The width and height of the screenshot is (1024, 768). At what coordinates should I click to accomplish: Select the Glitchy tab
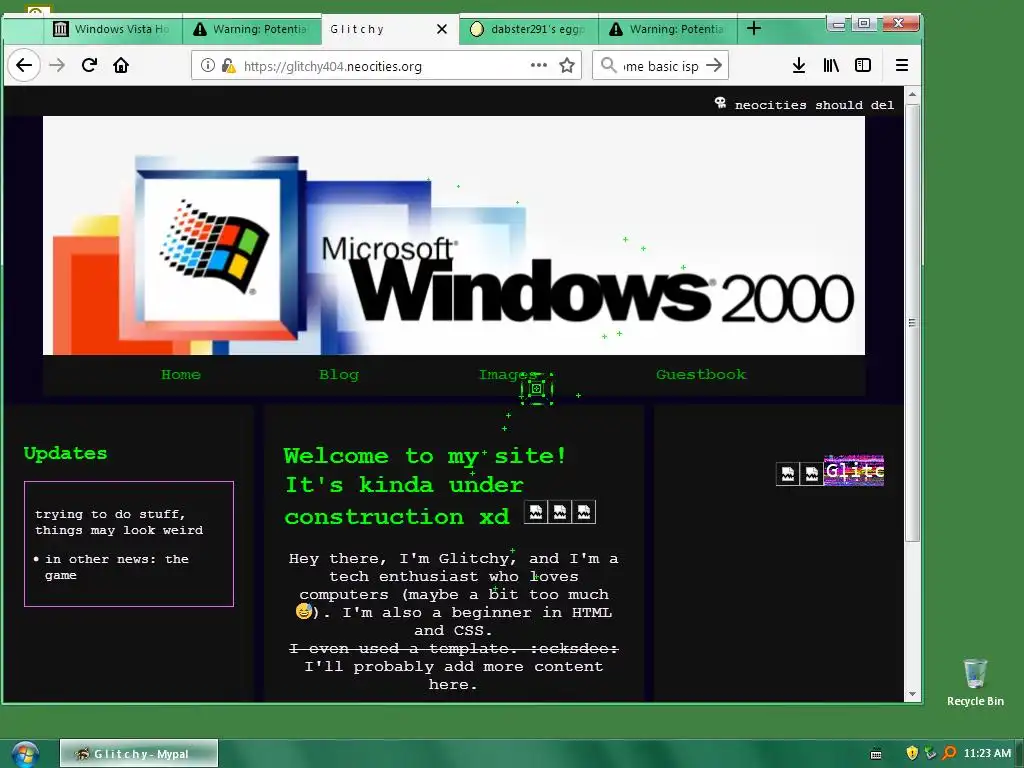click(x=391, y=29)
